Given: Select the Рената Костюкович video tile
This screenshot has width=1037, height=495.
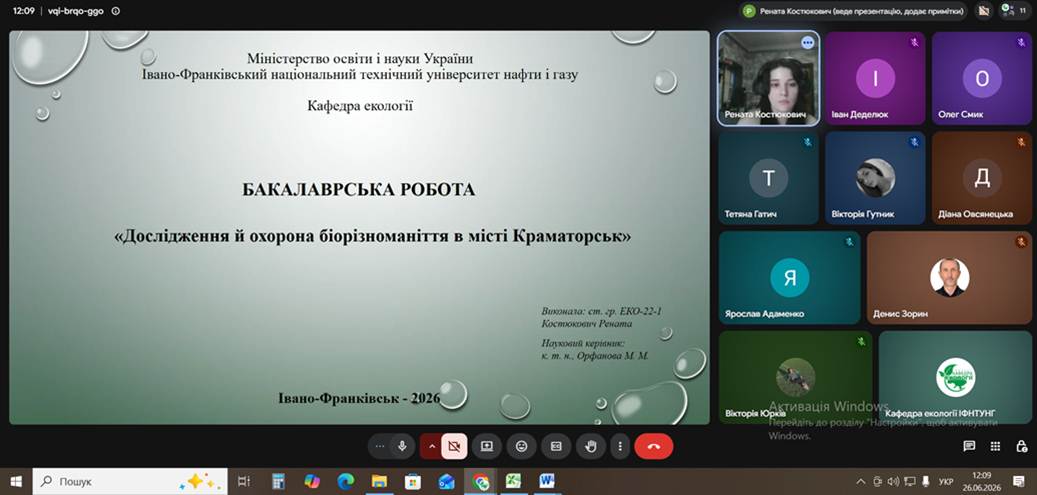Looking at the screenshot, I should pyautogui.click(x=768, y=78).
